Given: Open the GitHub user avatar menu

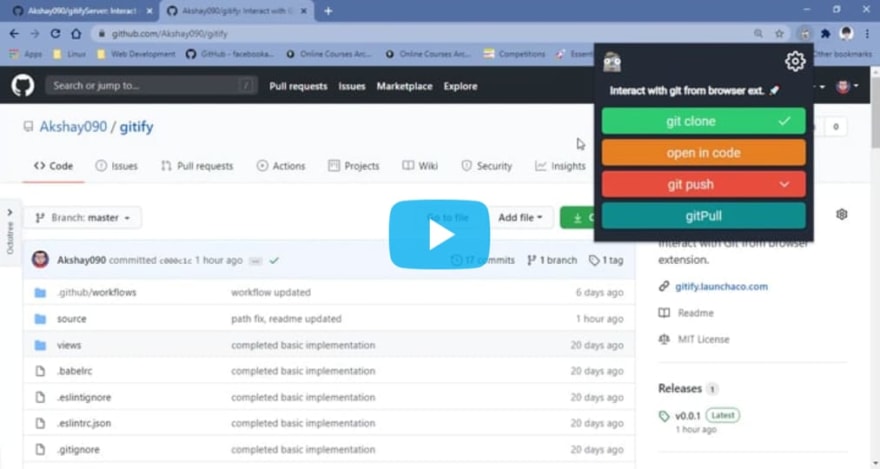Looking at the screenshot, I should pos(846,86).
